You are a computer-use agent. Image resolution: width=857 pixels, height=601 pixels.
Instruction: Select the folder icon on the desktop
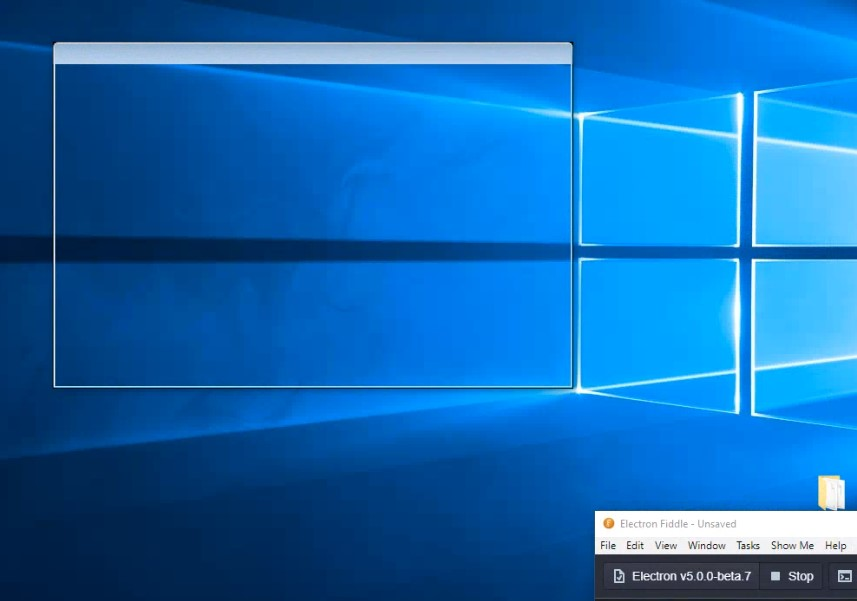(x=831, y=493)
